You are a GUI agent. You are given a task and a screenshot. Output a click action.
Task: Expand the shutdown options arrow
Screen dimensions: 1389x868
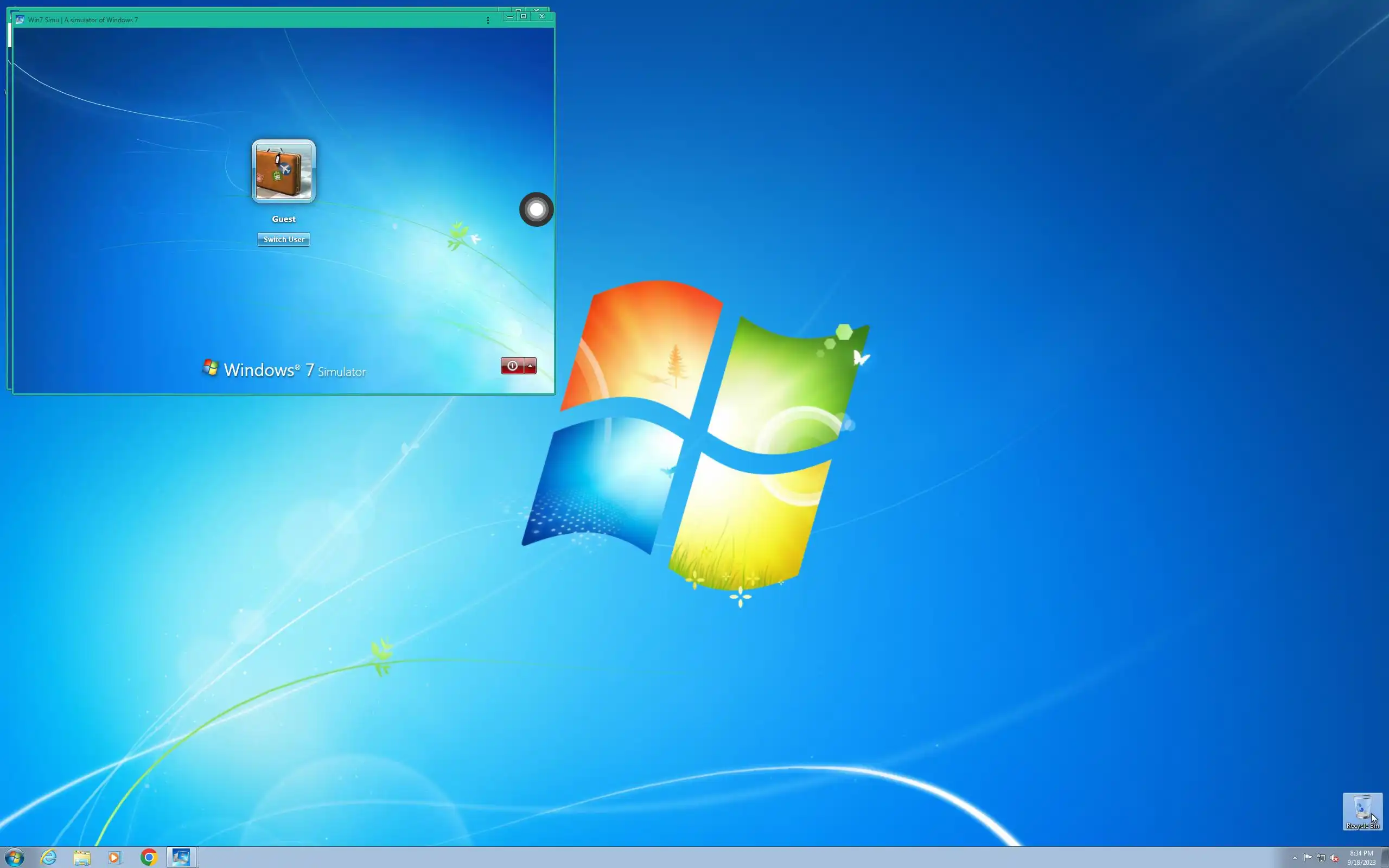[x=530, y=366]
